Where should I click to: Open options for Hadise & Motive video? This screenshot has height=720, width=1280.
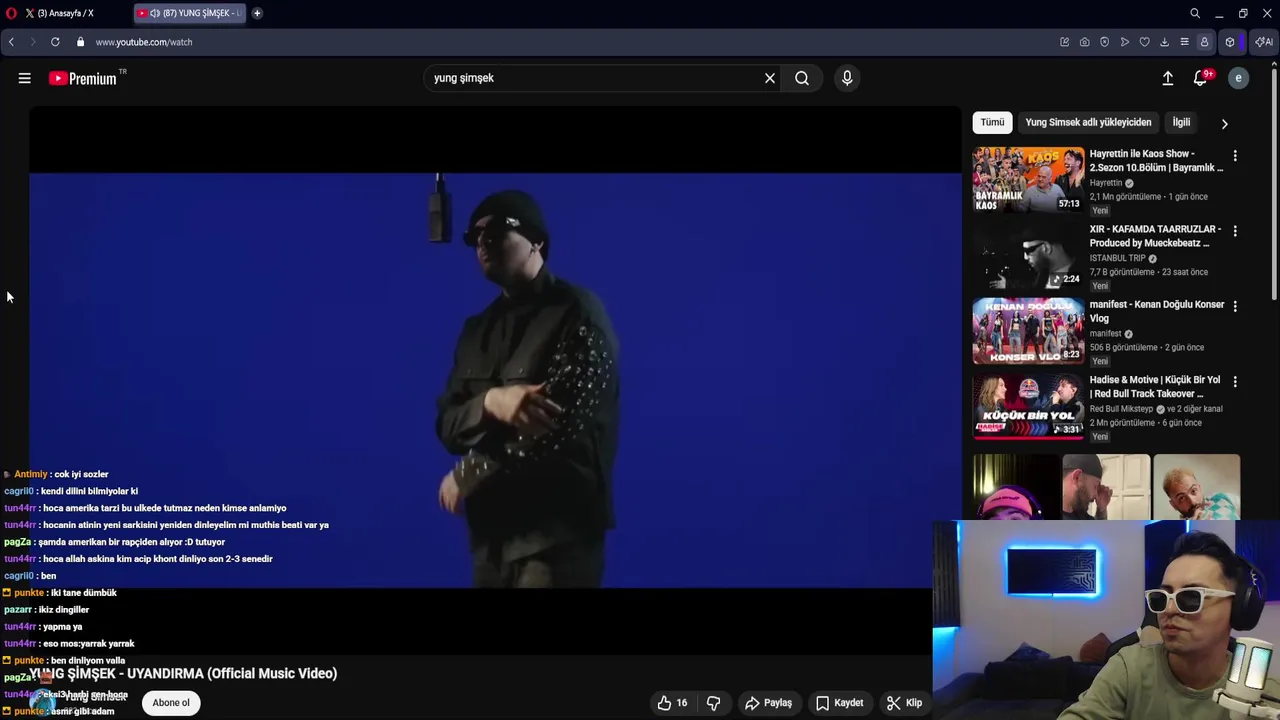[1235, 382]
